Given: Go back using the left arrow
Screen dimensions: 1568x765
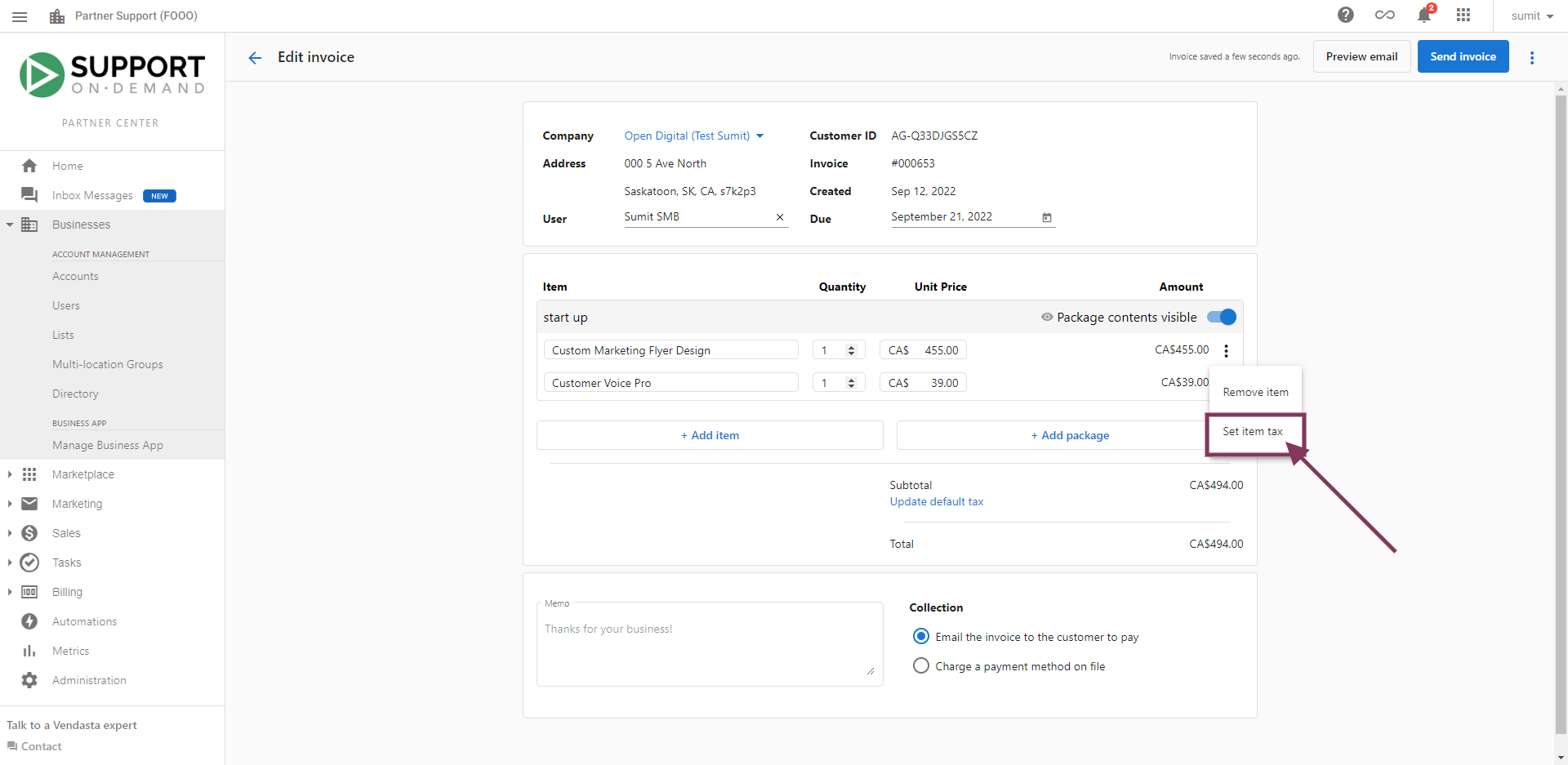Looking at the screenshot, I should 255,57.
